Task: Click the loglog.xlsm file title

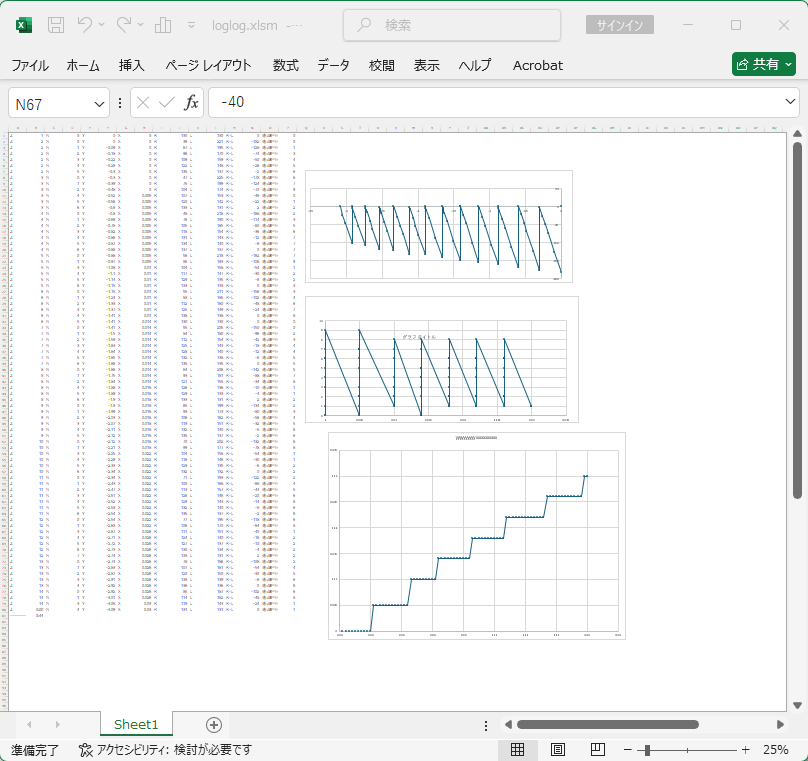Action: 245,25
